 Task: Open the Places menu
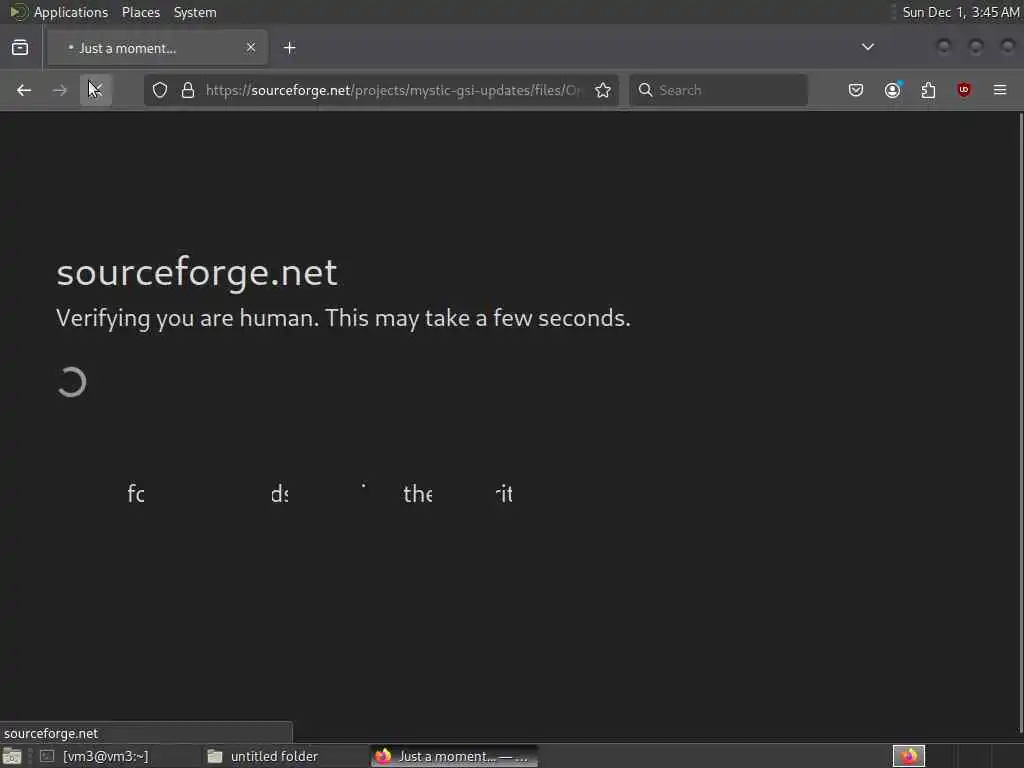pos(141,12)
